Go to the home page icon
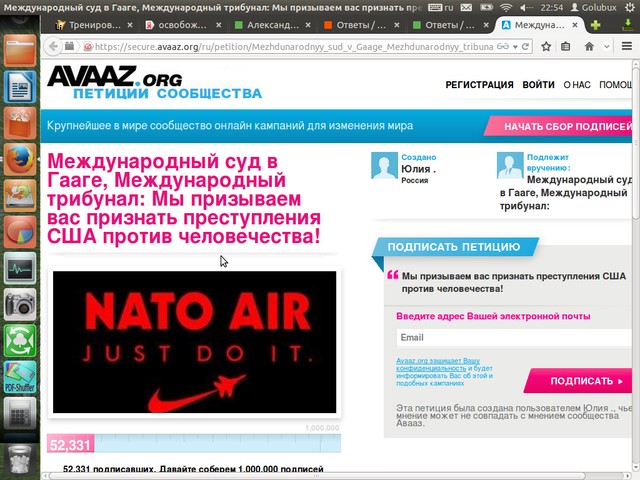Screen dimensions: 640x480 click(x=589, y=47)
